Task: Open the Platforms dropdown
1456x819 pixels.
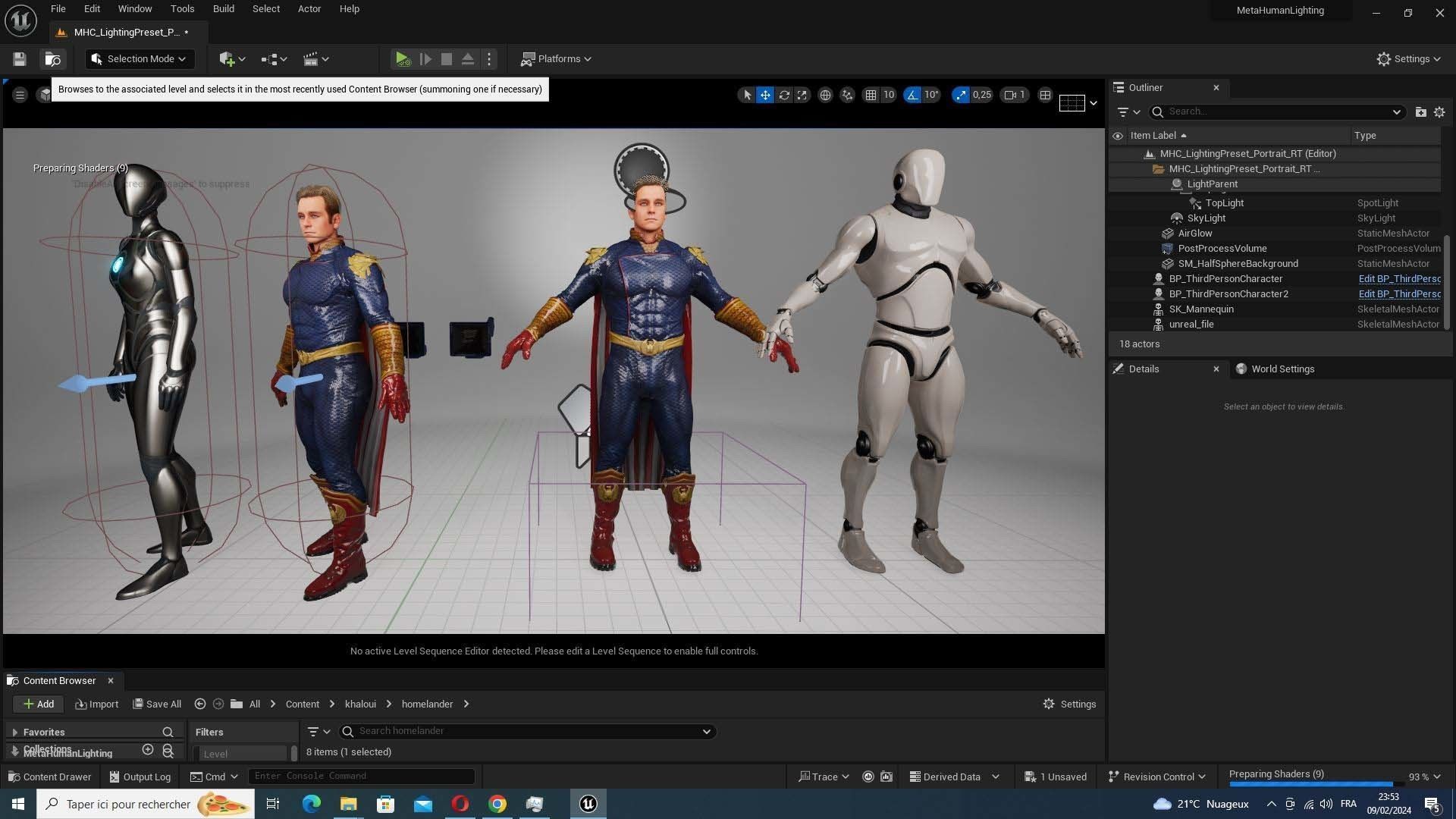Action: click(x=557, y=59)
